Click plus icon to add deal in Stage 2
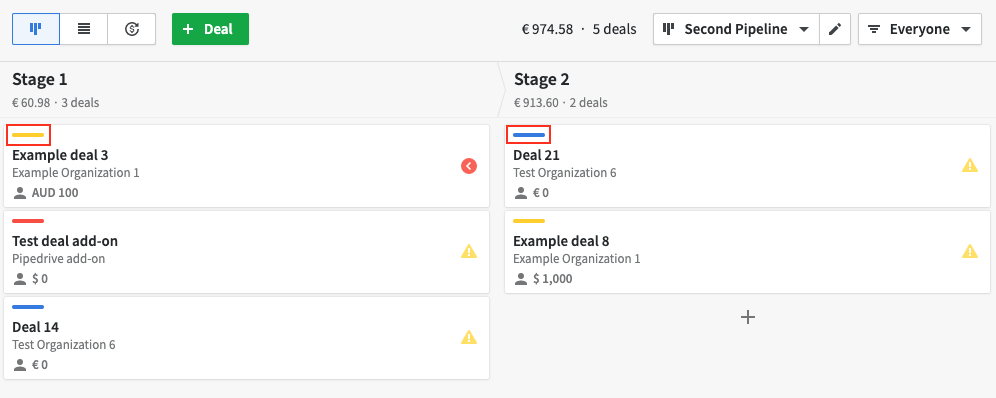Image resolution: width=996 pixels, height=398 pixels. click(748, 317)
